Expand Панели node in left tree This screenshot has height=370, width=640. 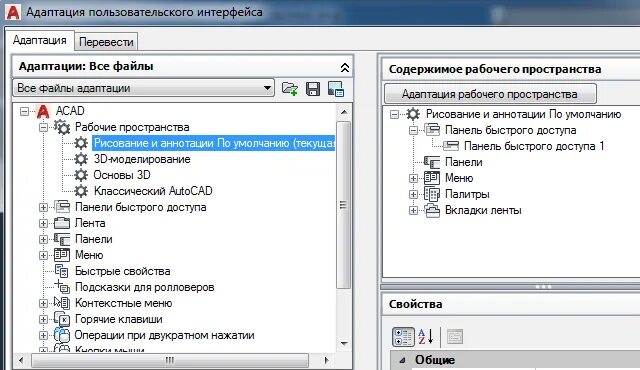pyautogui.click(x=43, y=239)
